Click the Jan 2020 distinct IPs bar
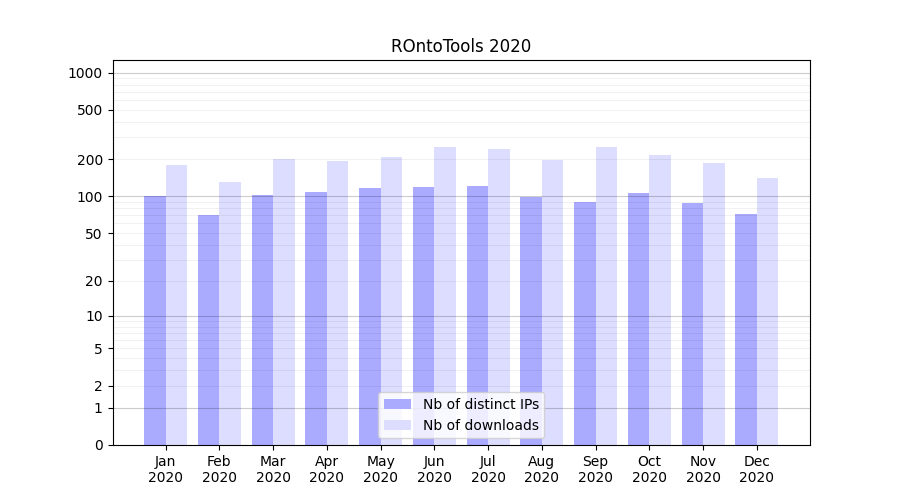 [x=155, y=320]
